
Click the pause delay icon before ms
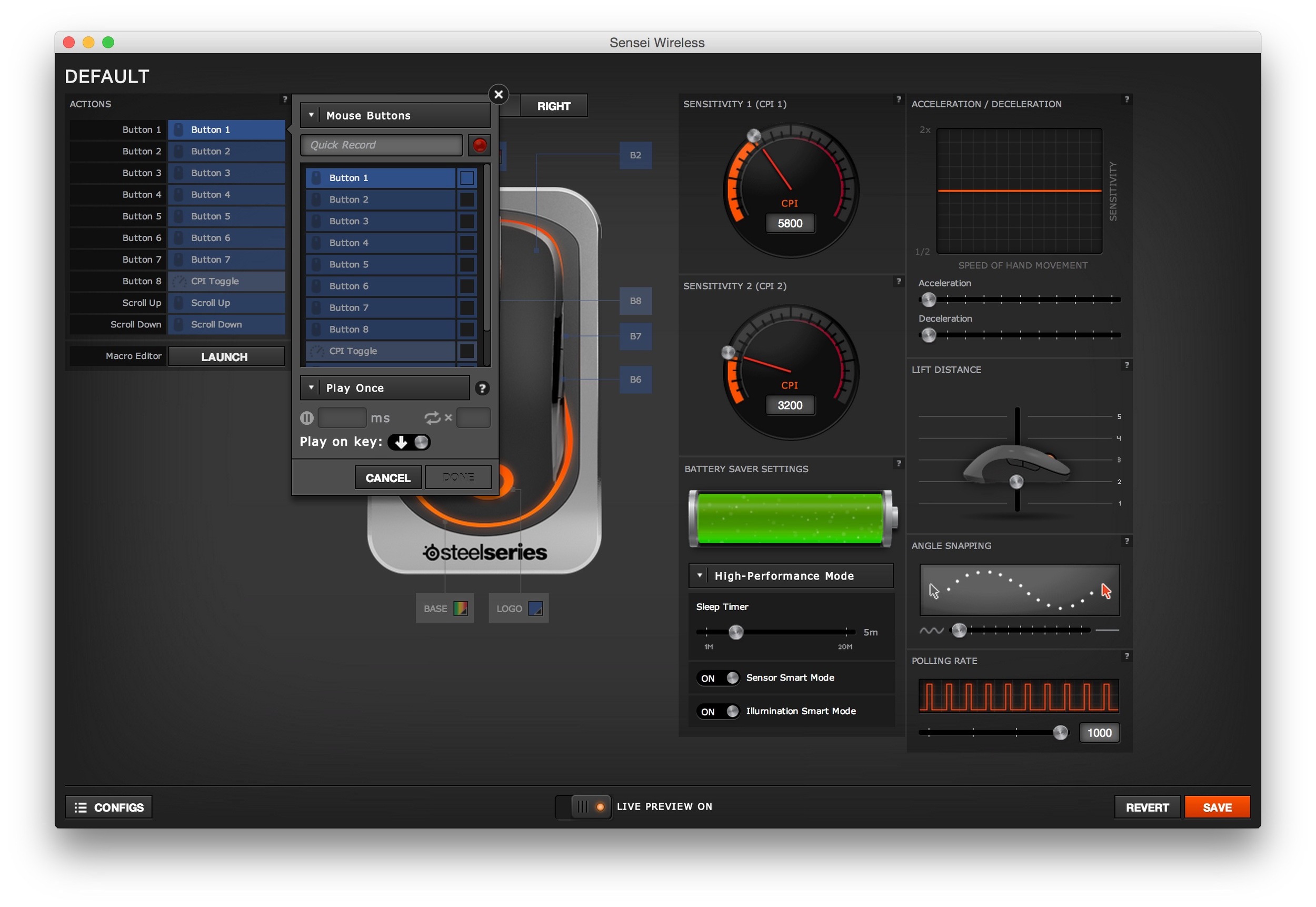[x=307, y=417]
